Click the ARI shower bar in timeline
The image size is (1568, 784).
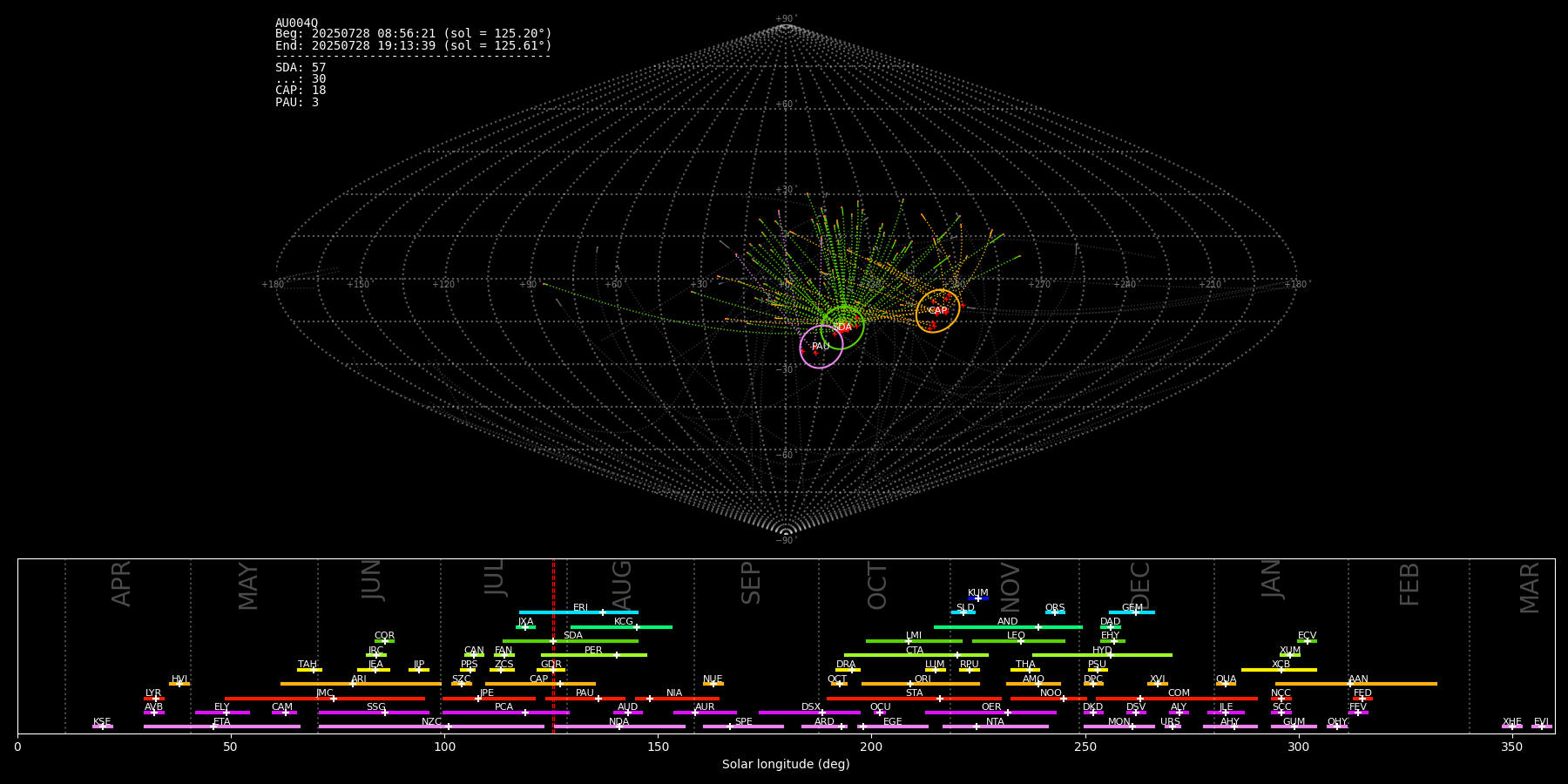tap(361, 684)
